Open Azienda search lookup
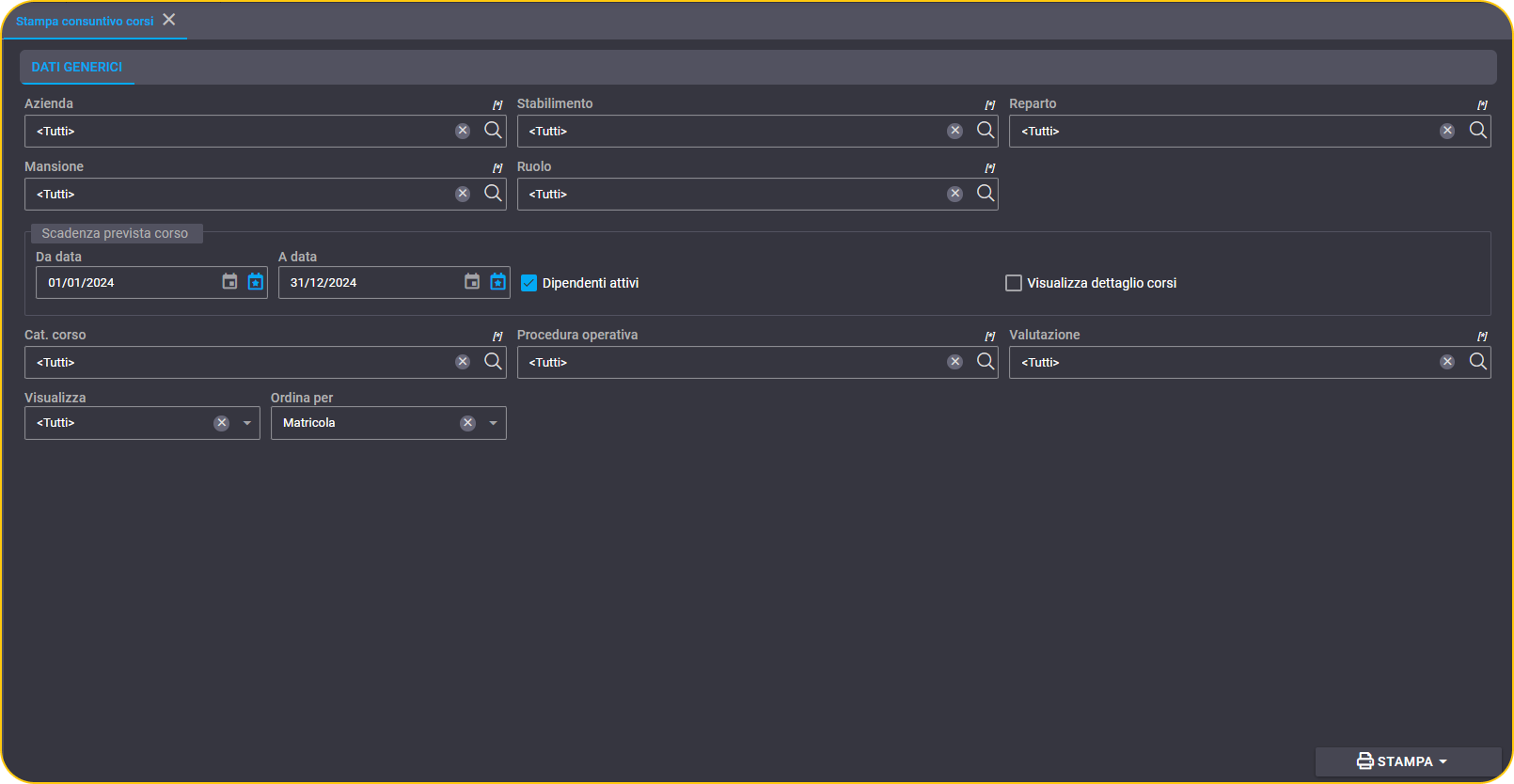 coord(493,131)
